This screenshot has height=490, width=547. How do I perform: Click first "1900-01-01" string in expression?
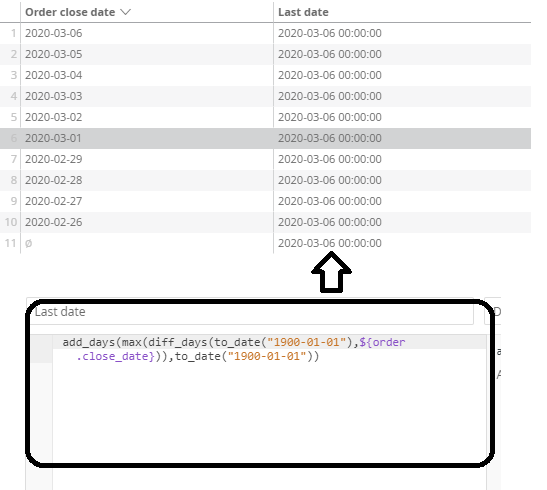[307, 342]
